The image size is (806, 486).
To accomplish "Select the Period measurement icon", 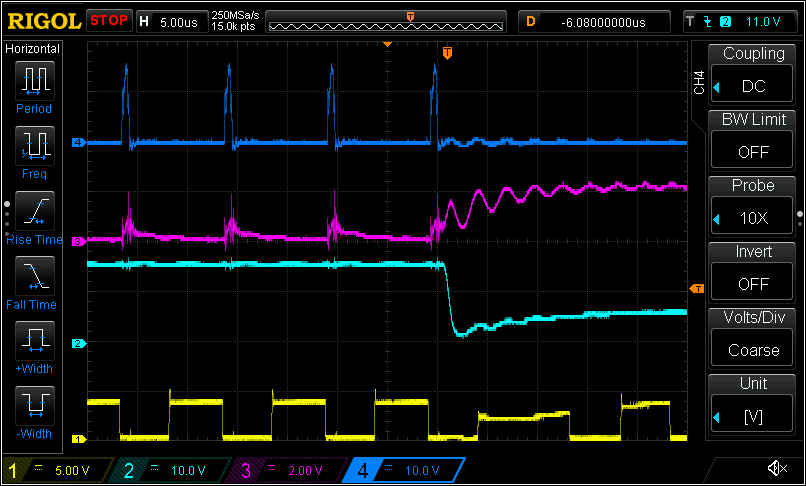I will pyautogui.click(x=35, y=81).
